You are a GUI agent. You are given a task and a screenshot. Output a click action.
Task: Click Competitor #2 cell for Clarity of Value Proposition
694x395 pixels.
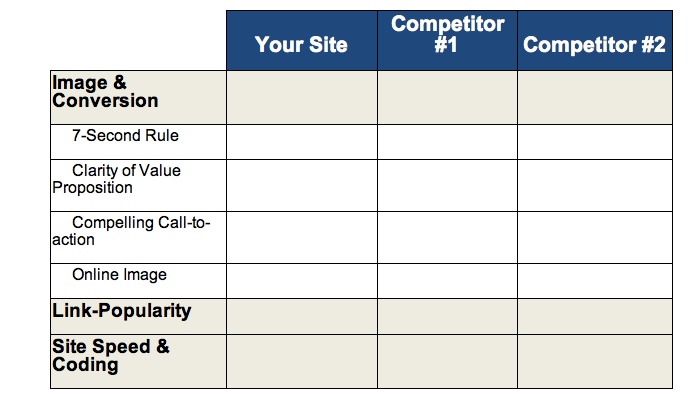pos(595,186)
